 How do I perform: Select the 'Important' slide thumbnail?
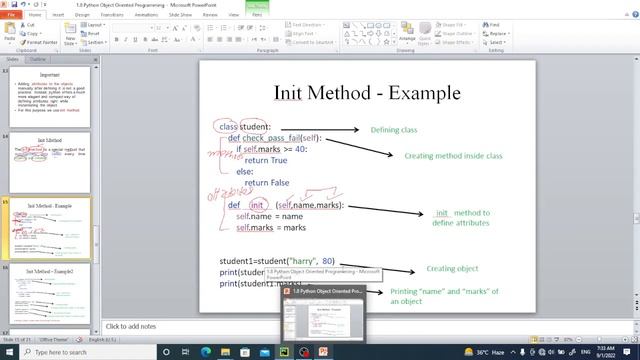coord(50,97)
